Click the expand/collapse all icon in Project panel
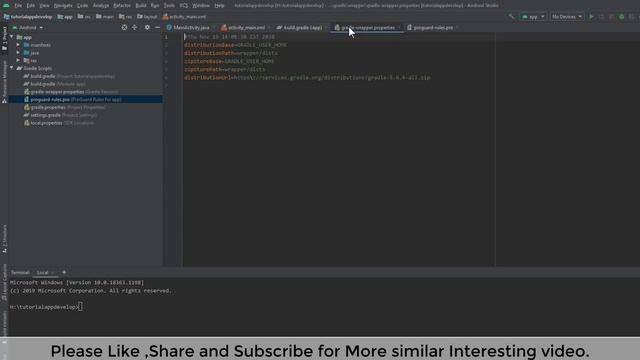 click(x=135, y=27)
